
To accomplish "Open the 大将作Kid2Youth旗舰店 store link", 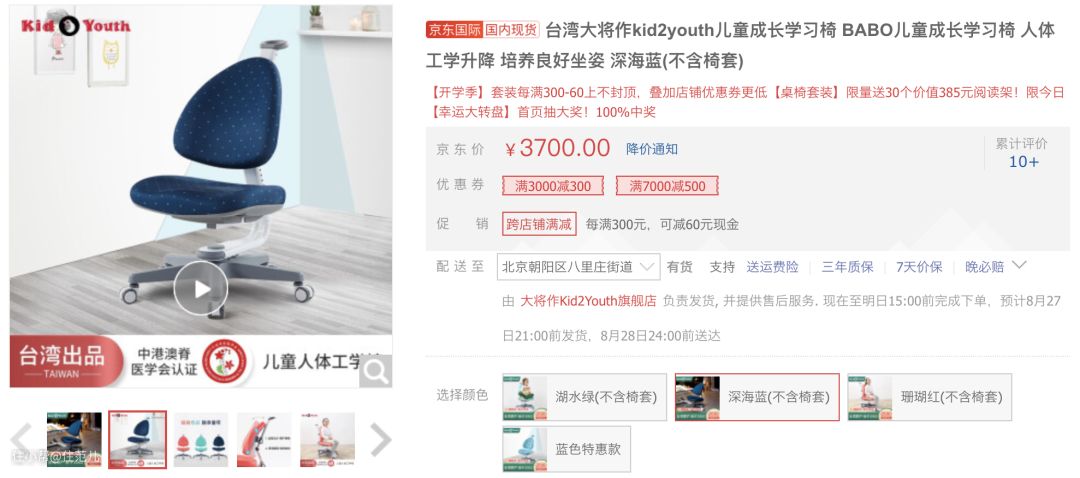I will pyautogui.click(x=588, y=301).
